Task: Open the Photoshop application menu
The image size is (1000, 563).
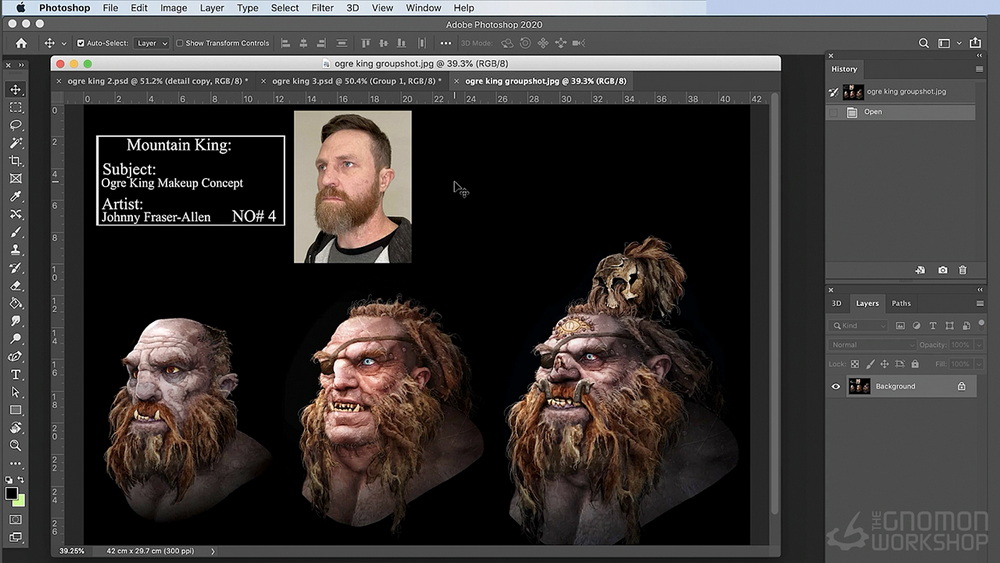Action: tap(64, 8)
